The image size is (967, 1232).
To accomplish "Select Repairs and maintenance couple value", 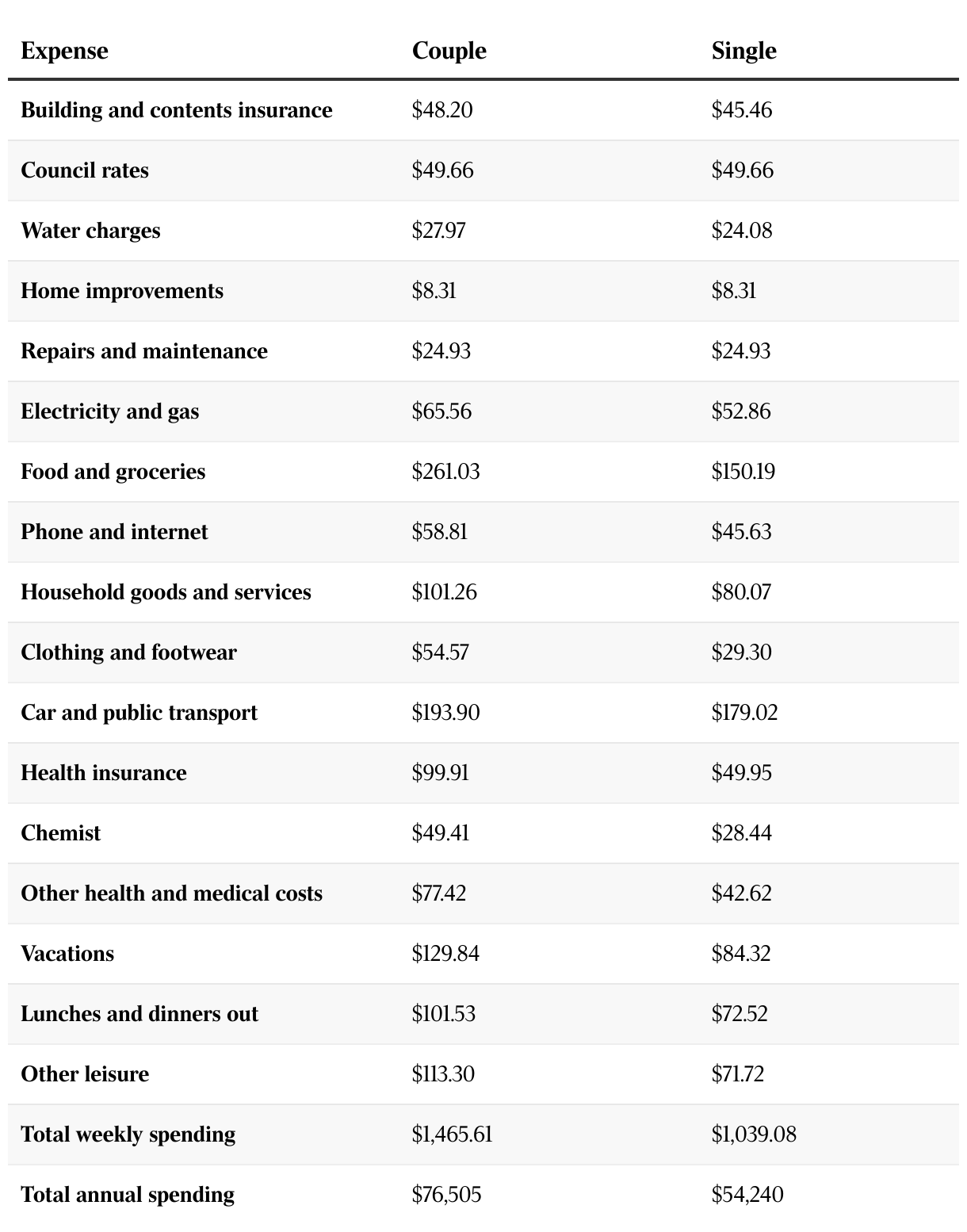I will tap(441, 351).
